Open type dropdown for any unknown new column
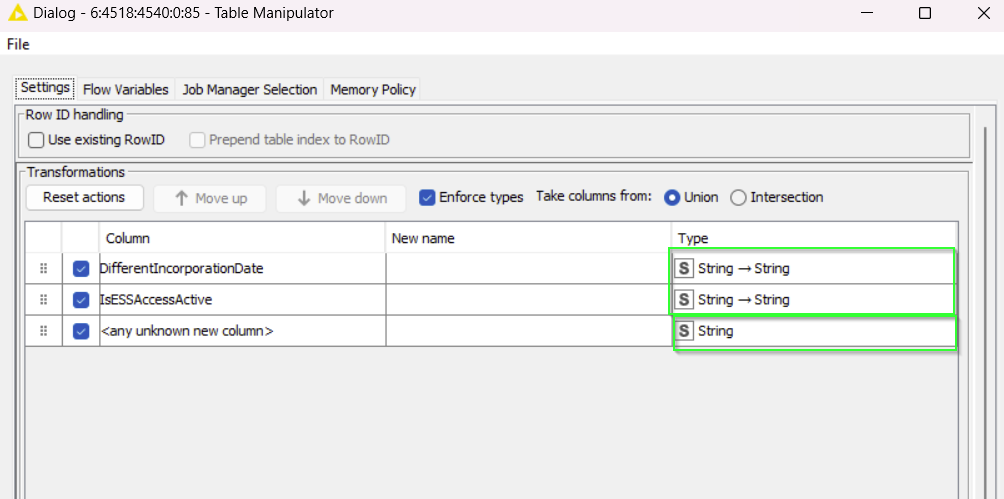 point(814,332)
